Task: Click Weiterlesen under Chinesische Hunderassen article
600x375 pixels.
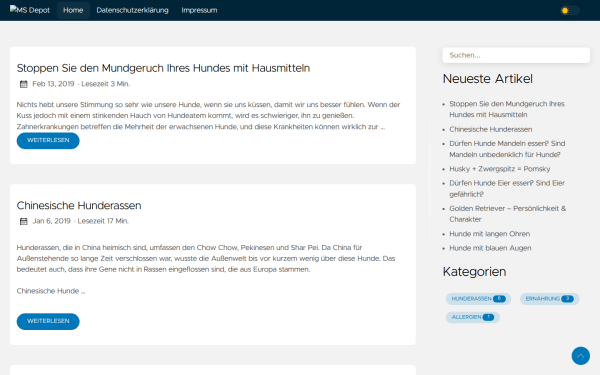Action: (48, 321)
